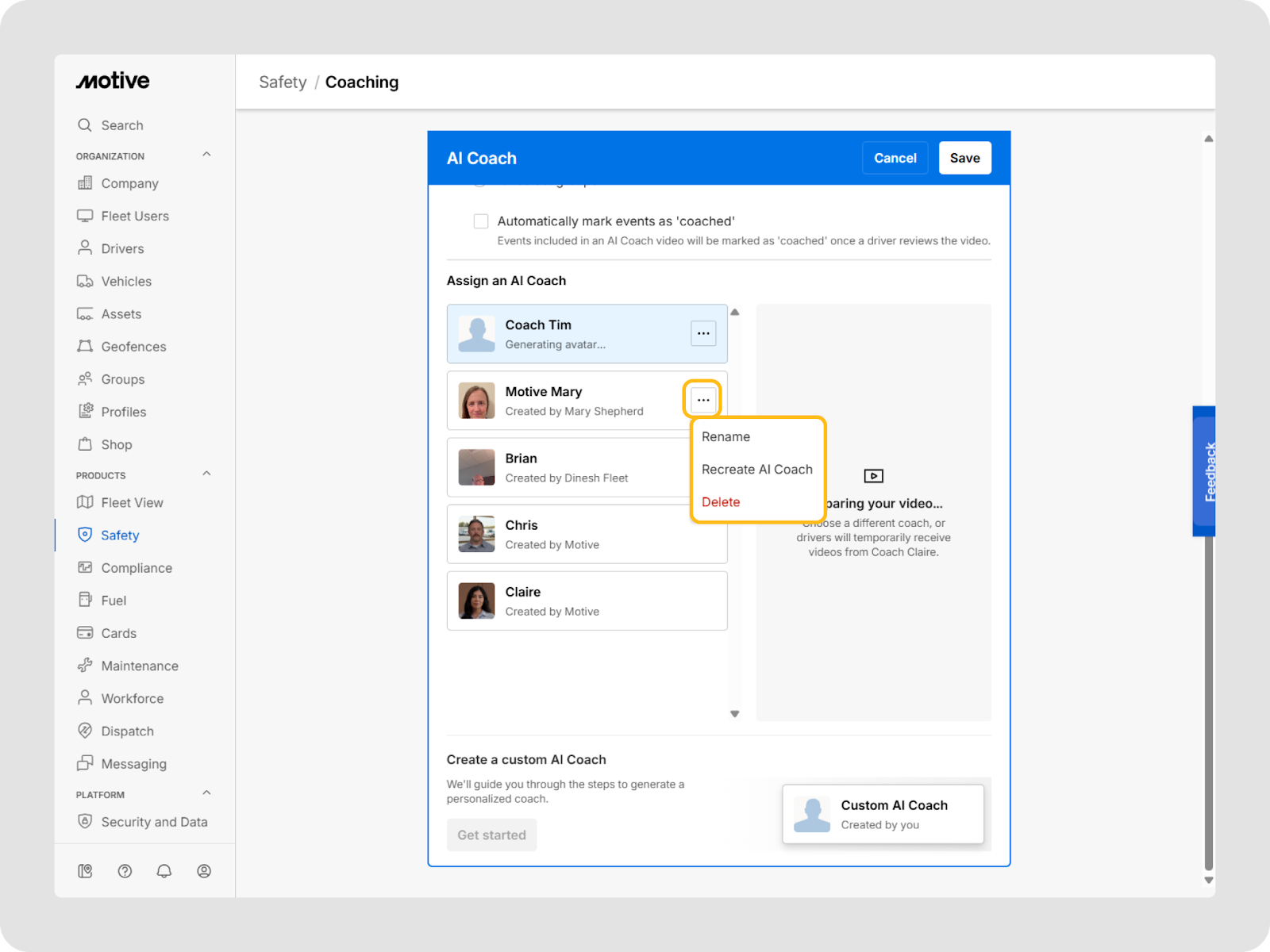Click the coach list scroll down arrow
The image size is (1270, 952).
(735, 714)
